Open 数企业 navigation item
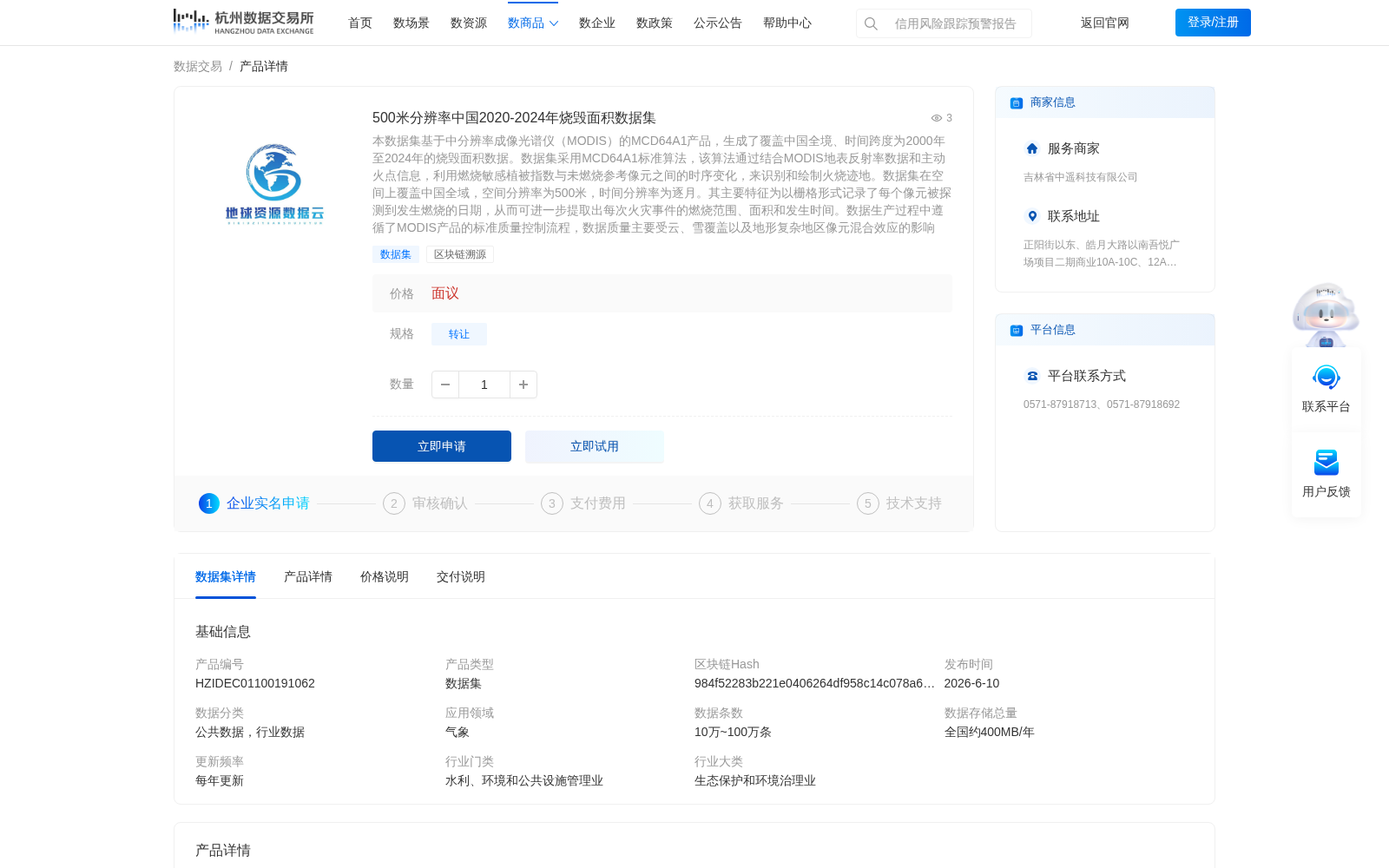The height and width of the screenshot is (868, 1389). click(x=597, y=23)
